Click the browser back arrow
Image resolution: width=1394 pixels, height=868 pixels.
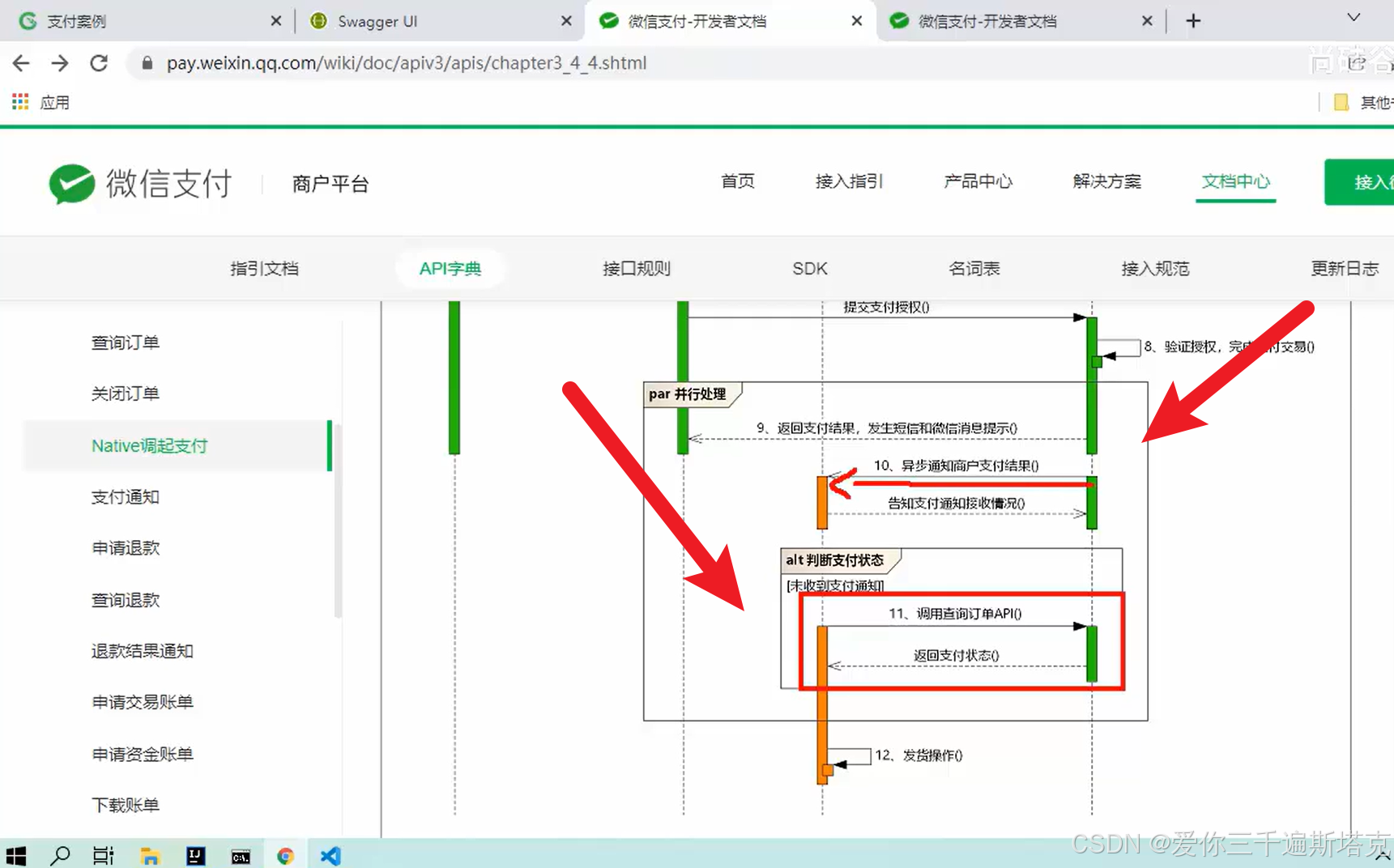tap(21, 63)
